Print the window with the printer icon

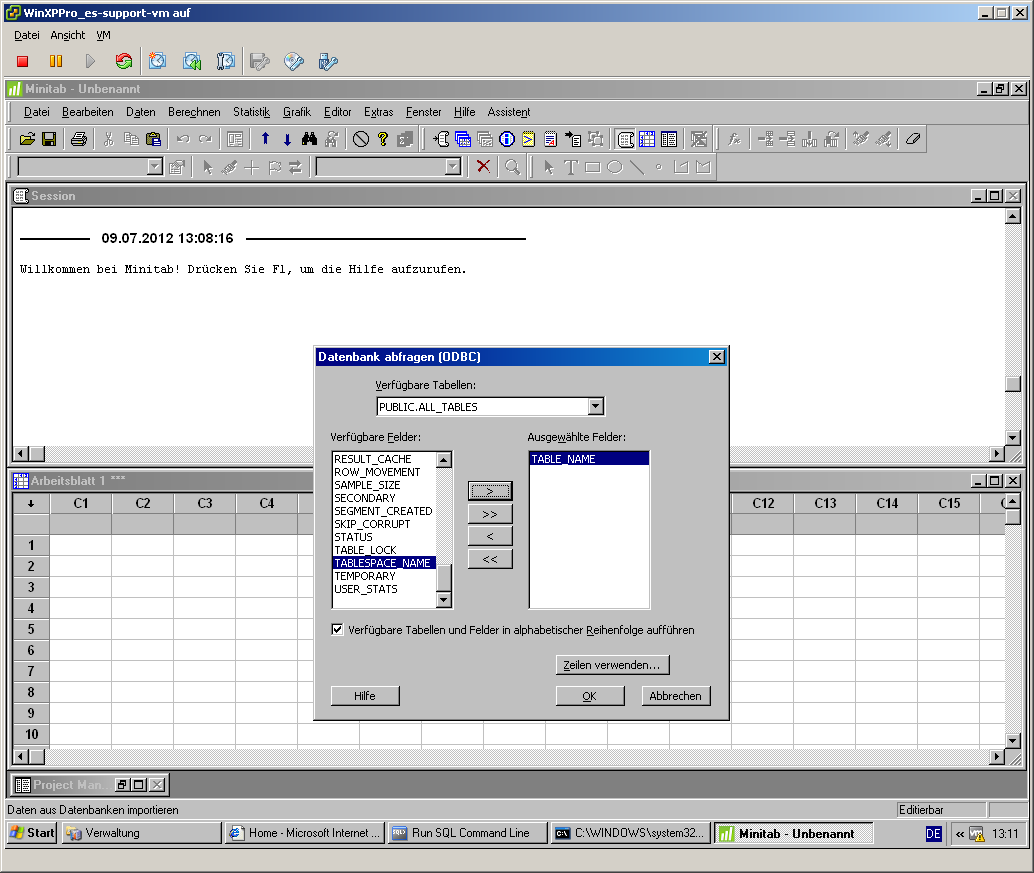[x=79, y=139]
